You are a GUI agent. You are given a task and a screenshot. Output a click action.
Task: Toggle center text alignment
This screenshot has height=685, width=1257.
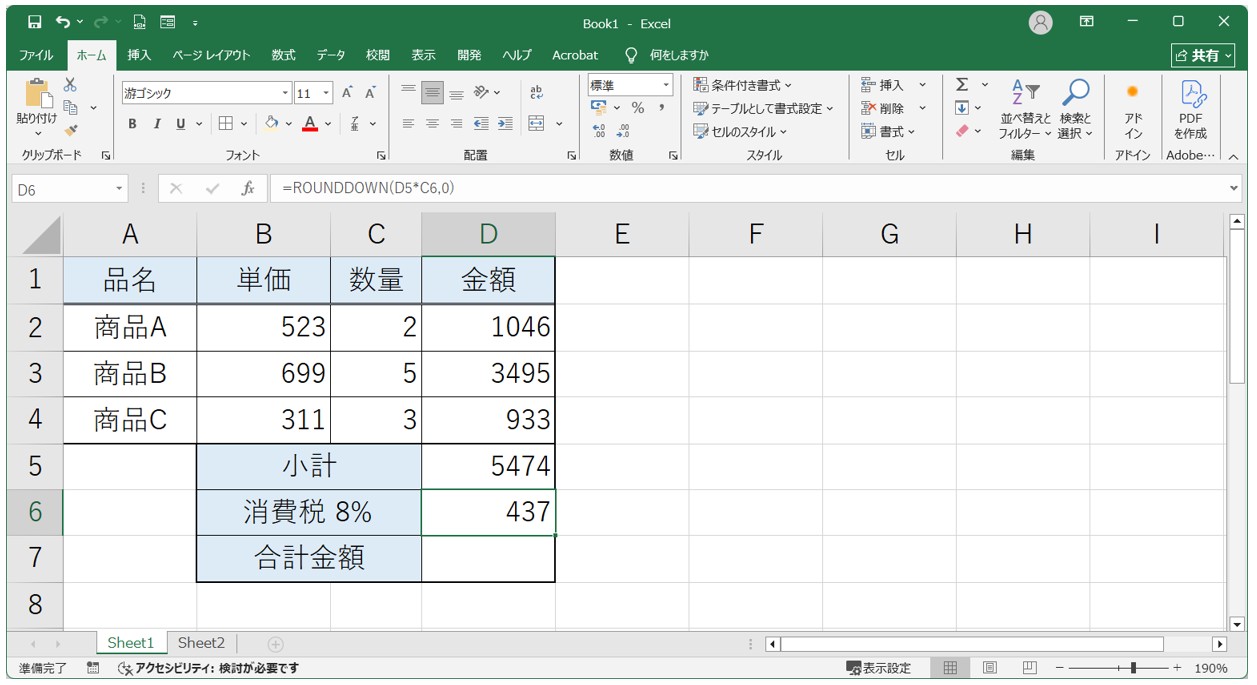pyautogui.click(x=432, y=123)
